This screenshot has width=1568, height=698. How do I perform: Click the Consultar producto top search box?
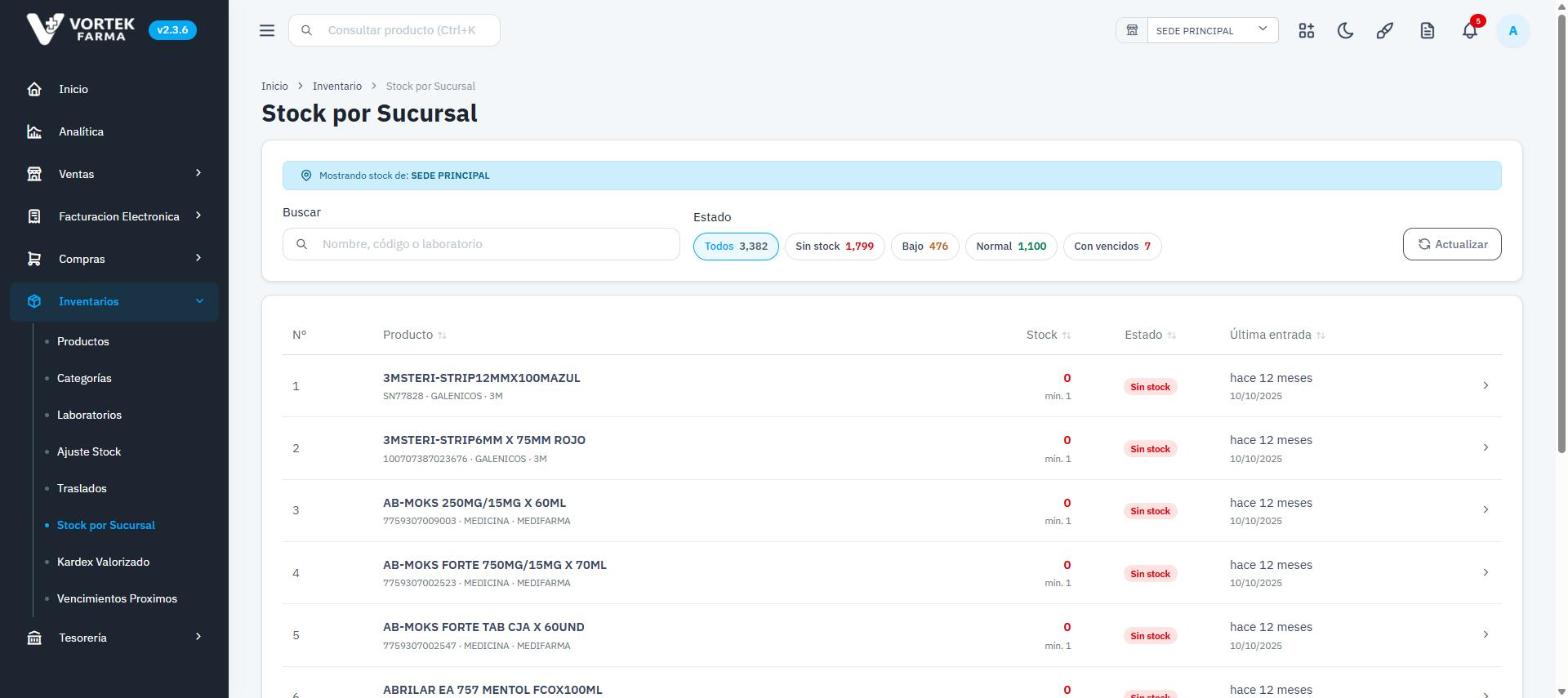click(x=394, y=30)
